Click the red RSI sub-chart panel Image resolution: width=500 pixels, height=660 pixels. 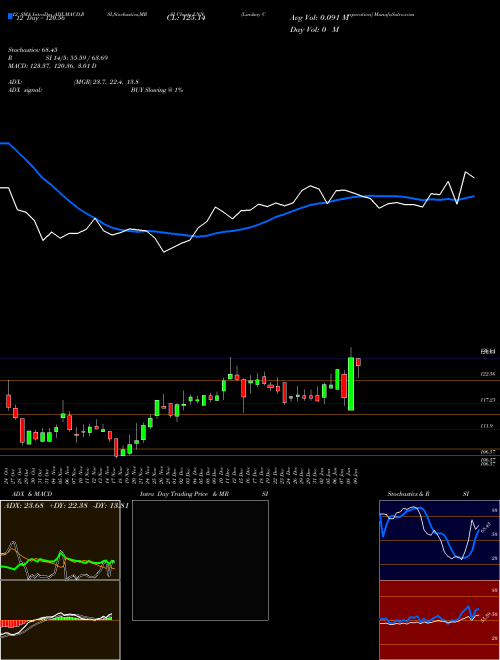point(439,620)
